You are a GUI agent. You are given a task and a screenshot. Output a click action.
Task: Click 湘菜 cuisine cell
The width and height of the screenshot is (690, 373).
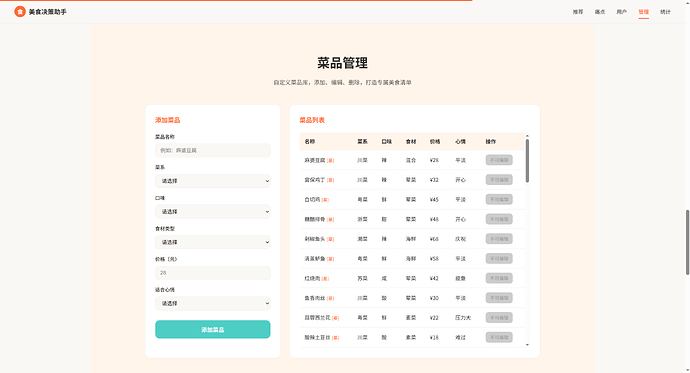(x=362, y=239)
